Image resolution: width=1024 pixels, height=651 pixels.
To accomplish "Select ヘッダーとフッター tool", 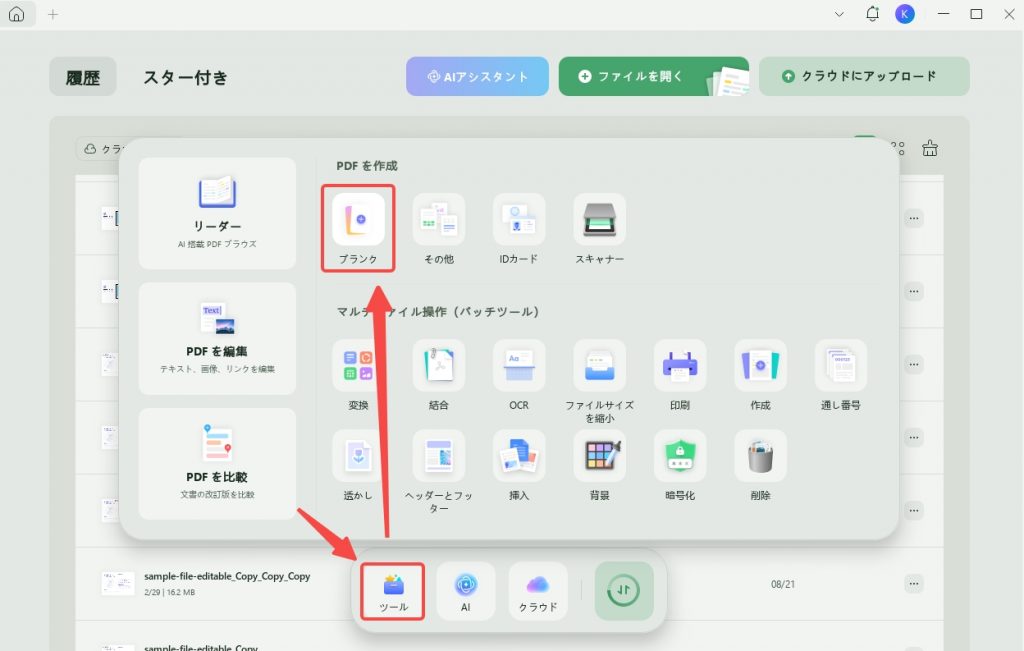I will pyautogui.click(x=439, y=471).
